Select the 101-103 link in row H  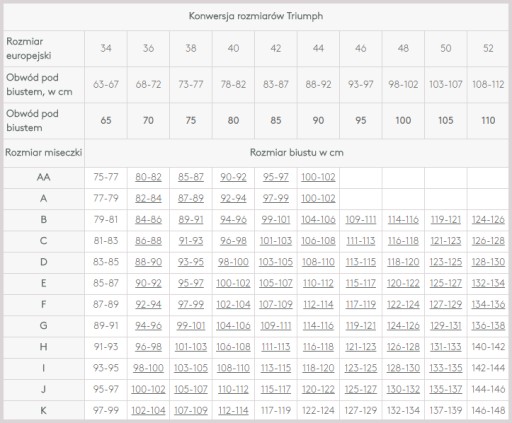tap(191, 347)
